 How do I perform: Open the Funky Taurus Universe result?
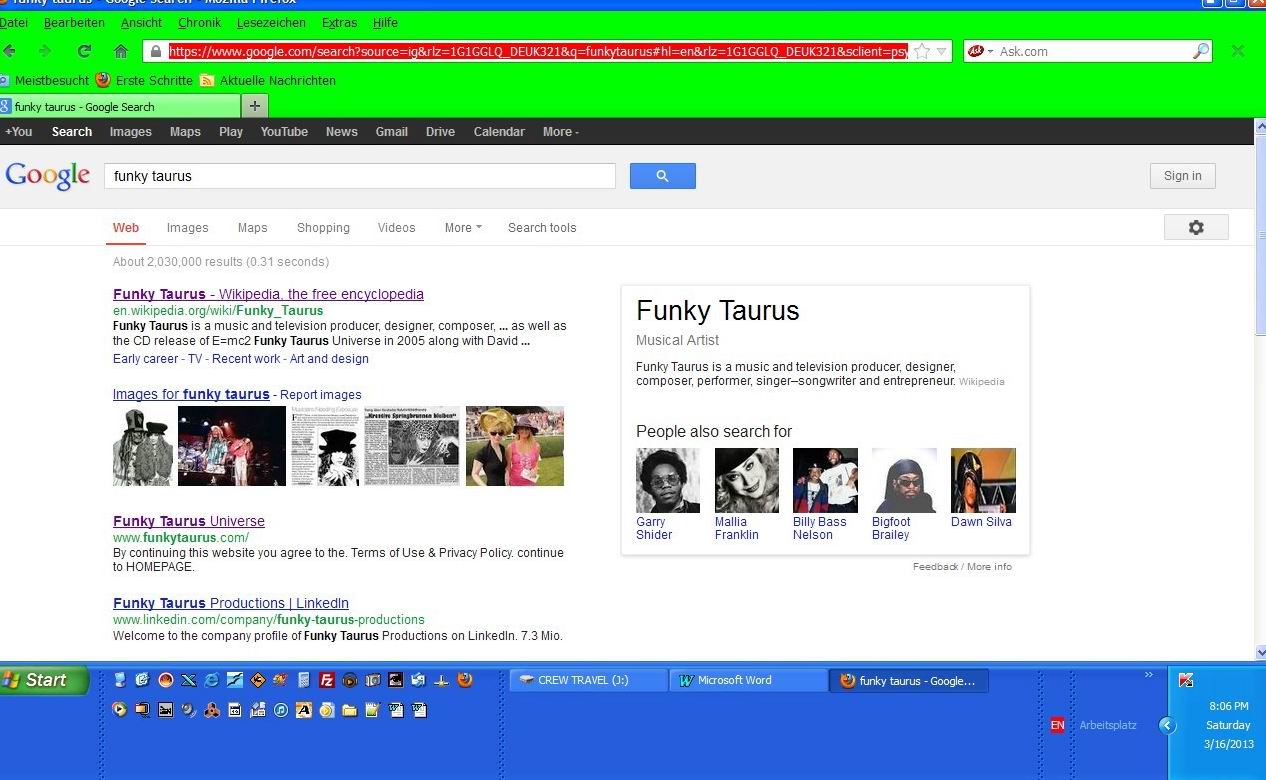click(x=189, y=521)
